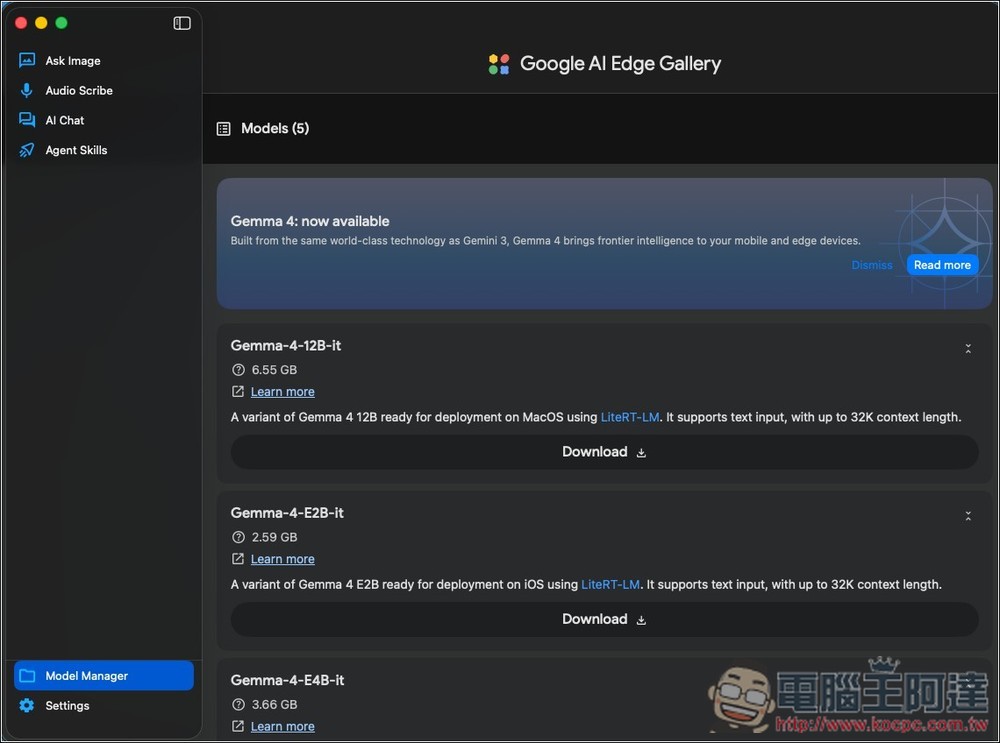Click the Audio Scribe microphone icon
Screen dimensions: 1000x743
27,91
